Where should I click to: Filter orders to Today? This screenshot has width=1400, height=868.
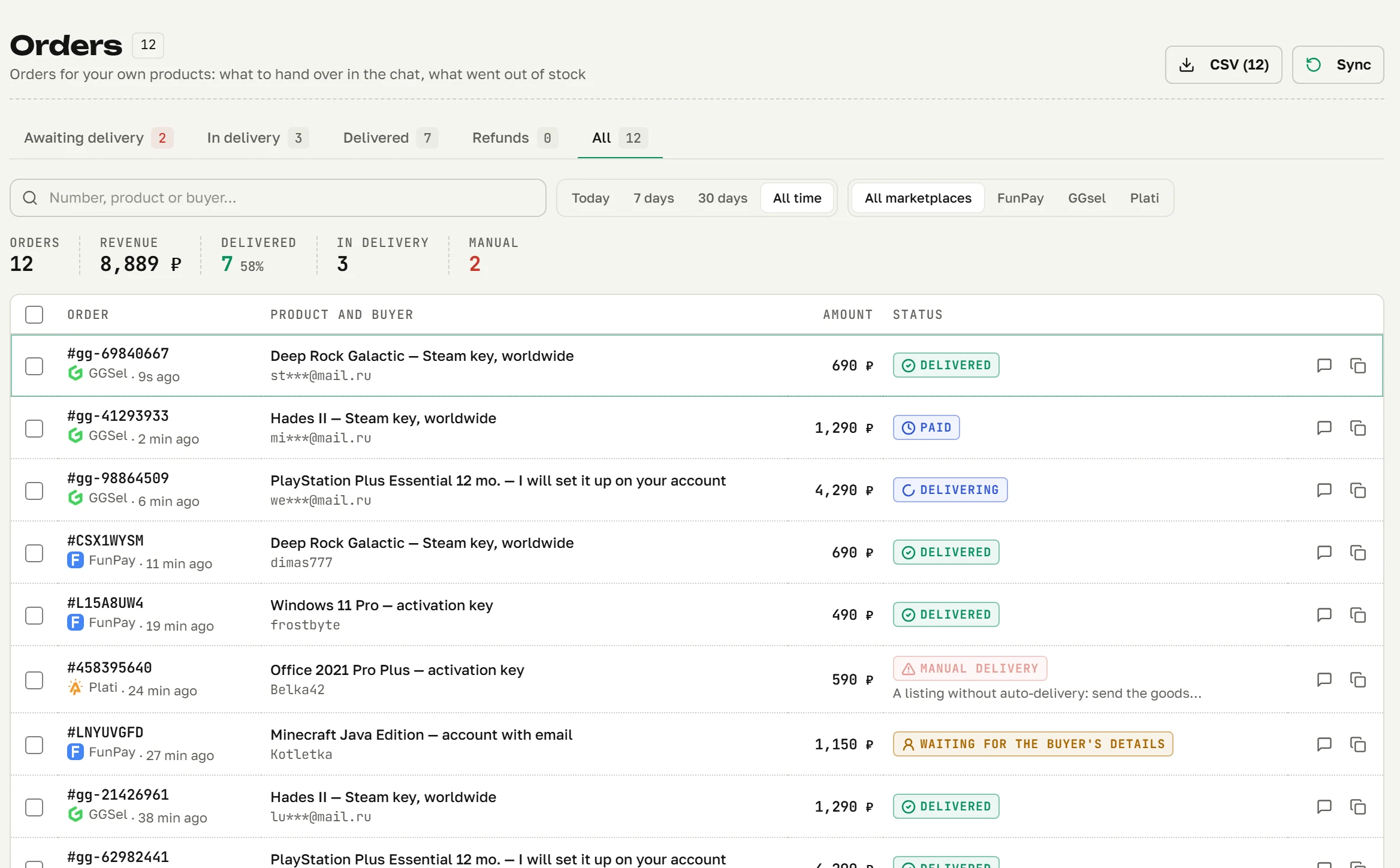click(x=590, y=198)
